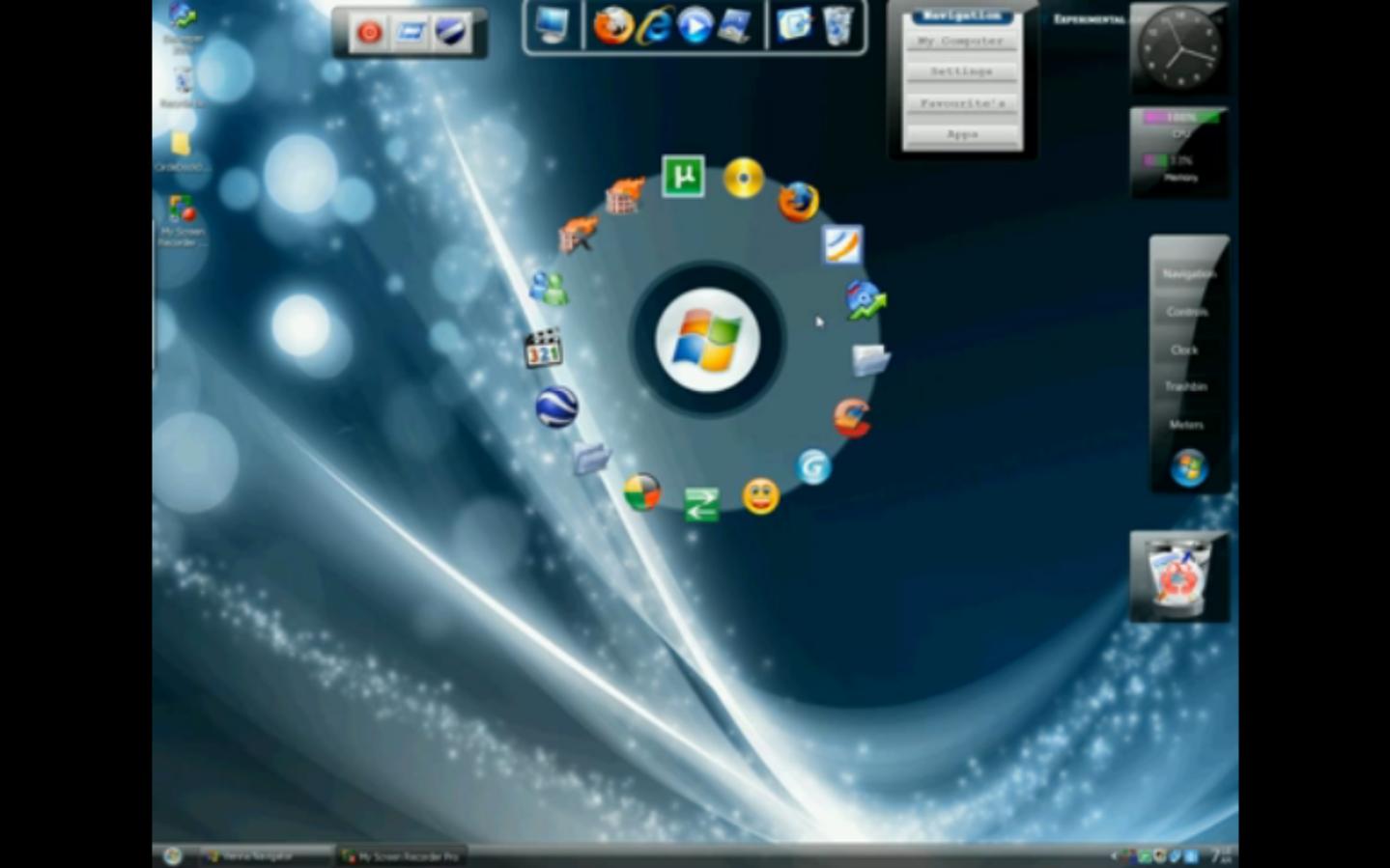Select Settings in the Navigation panel
Viewport: 1390px width, 868px height.
coord(961,72)
